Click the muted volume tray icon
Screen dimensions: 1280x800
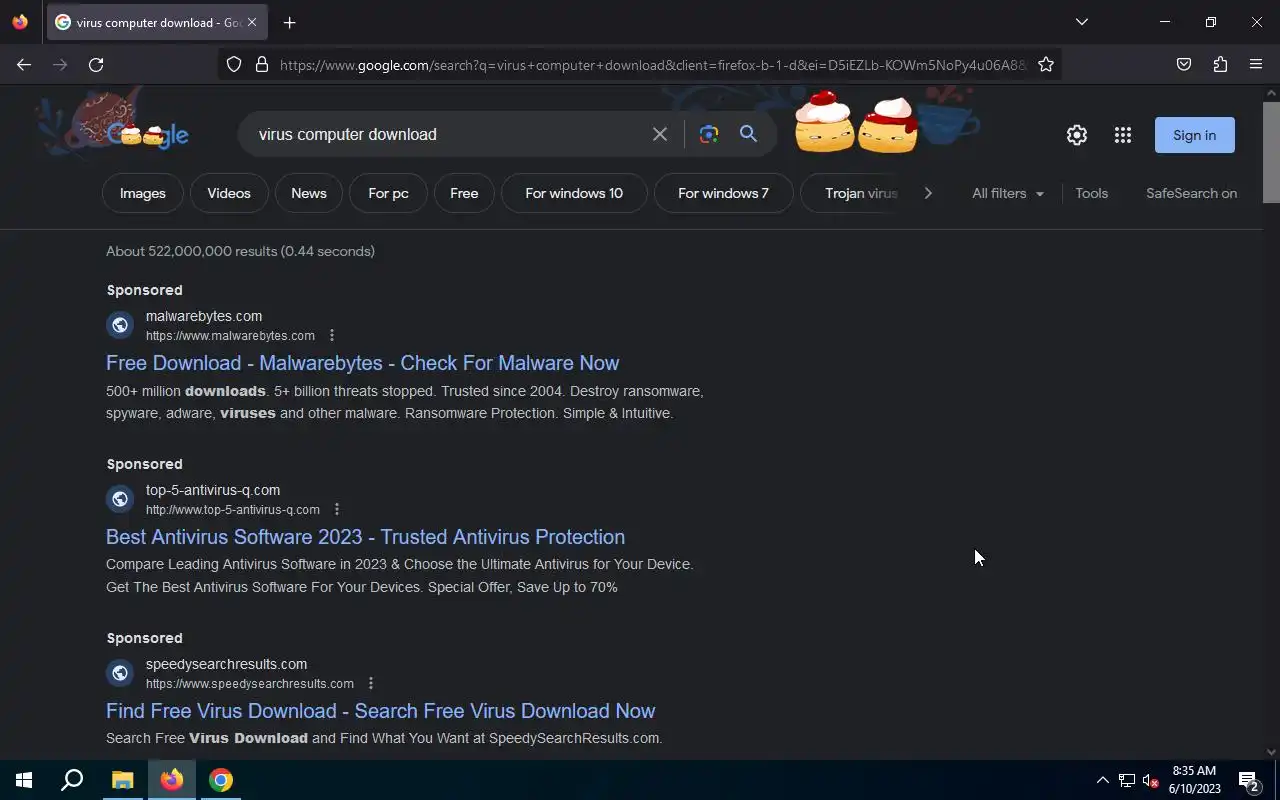1150,780
